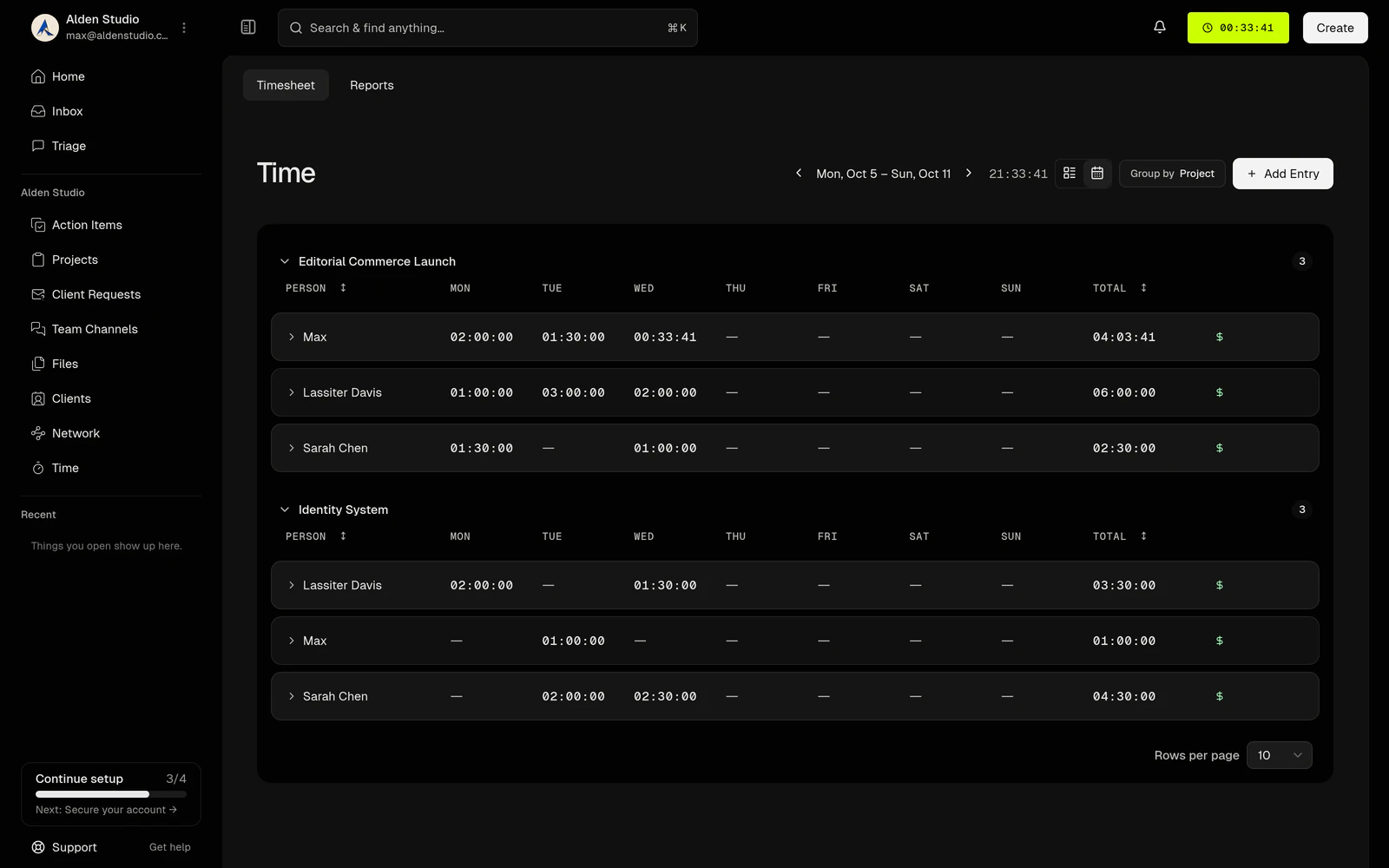
Task: Click billable dollar icon for Sarah Chen in Identity System
Action: pyautogui.click(x=1220, y=696)
